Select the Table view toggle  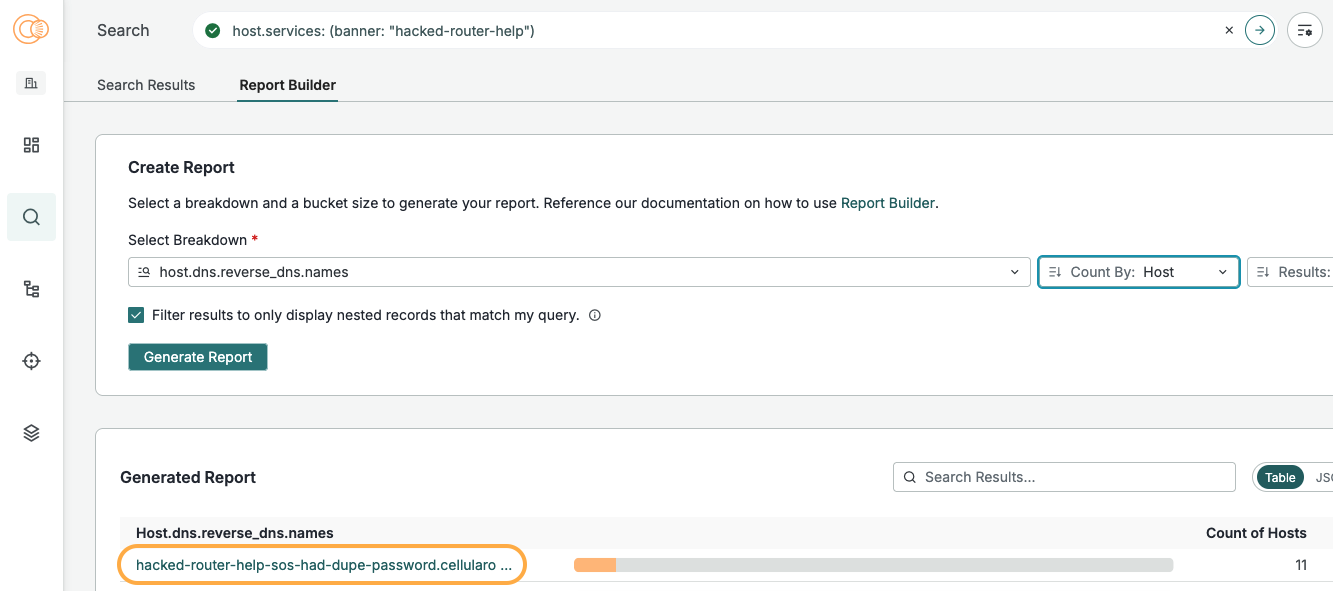(1280, 477)
